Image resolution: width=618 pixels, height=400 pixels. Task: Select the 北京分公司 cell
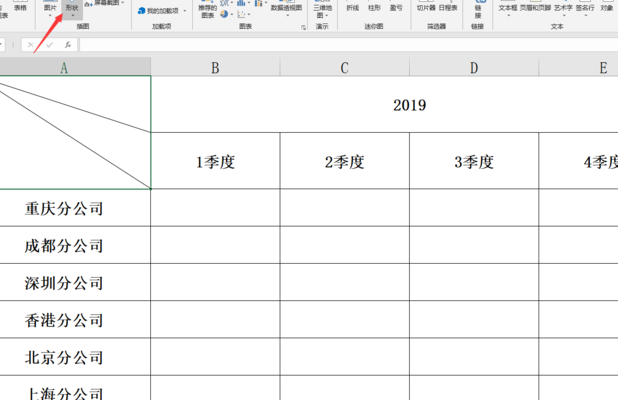point(75,357)
